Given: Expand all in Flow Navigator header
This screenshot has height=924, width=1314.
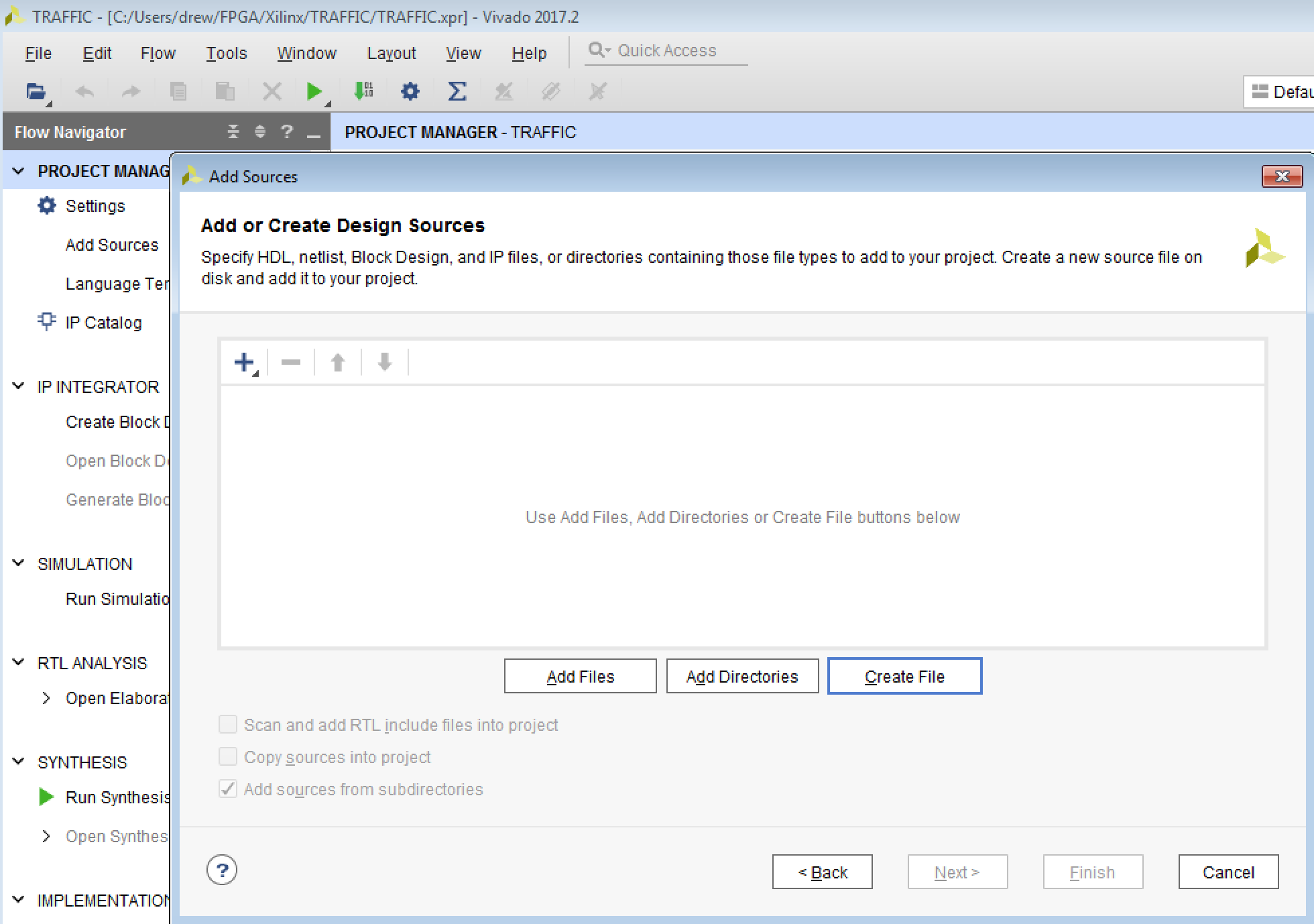Looking at the screenshot, I should tap(260, 131).
